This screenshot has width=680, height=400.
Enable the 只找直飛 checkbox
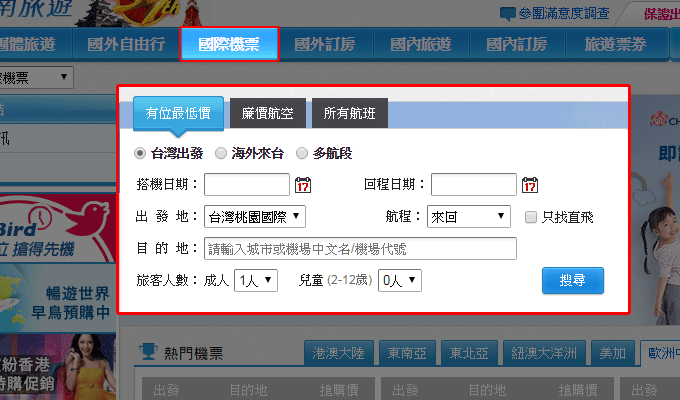click(532, 216)
